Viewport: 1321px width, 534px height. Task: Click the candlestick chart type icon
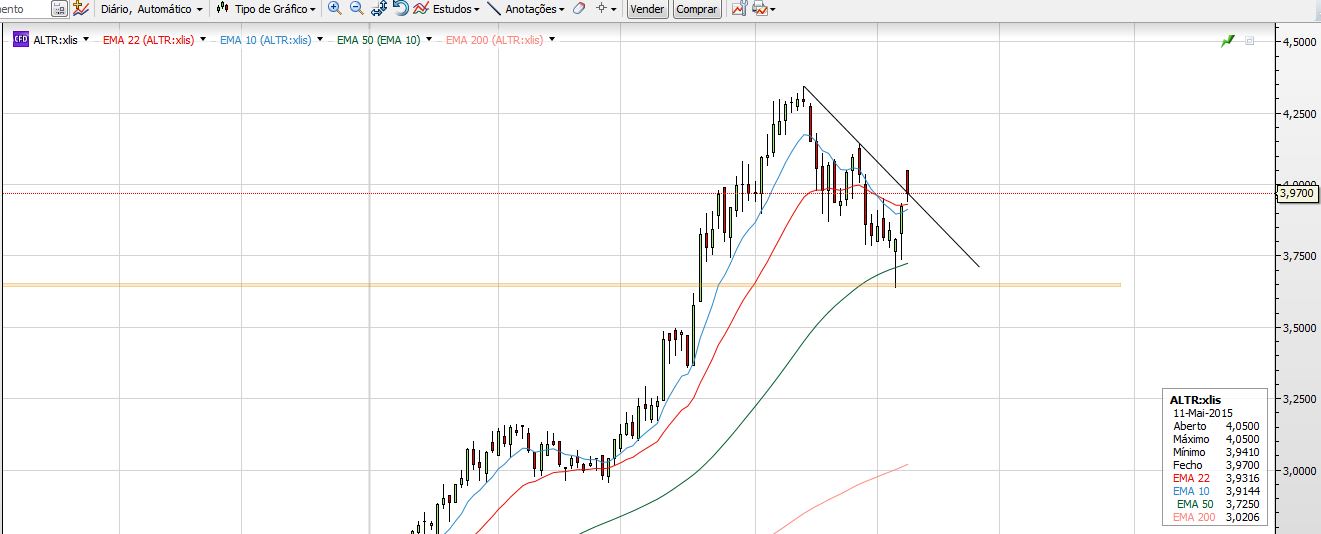point(222,9)
